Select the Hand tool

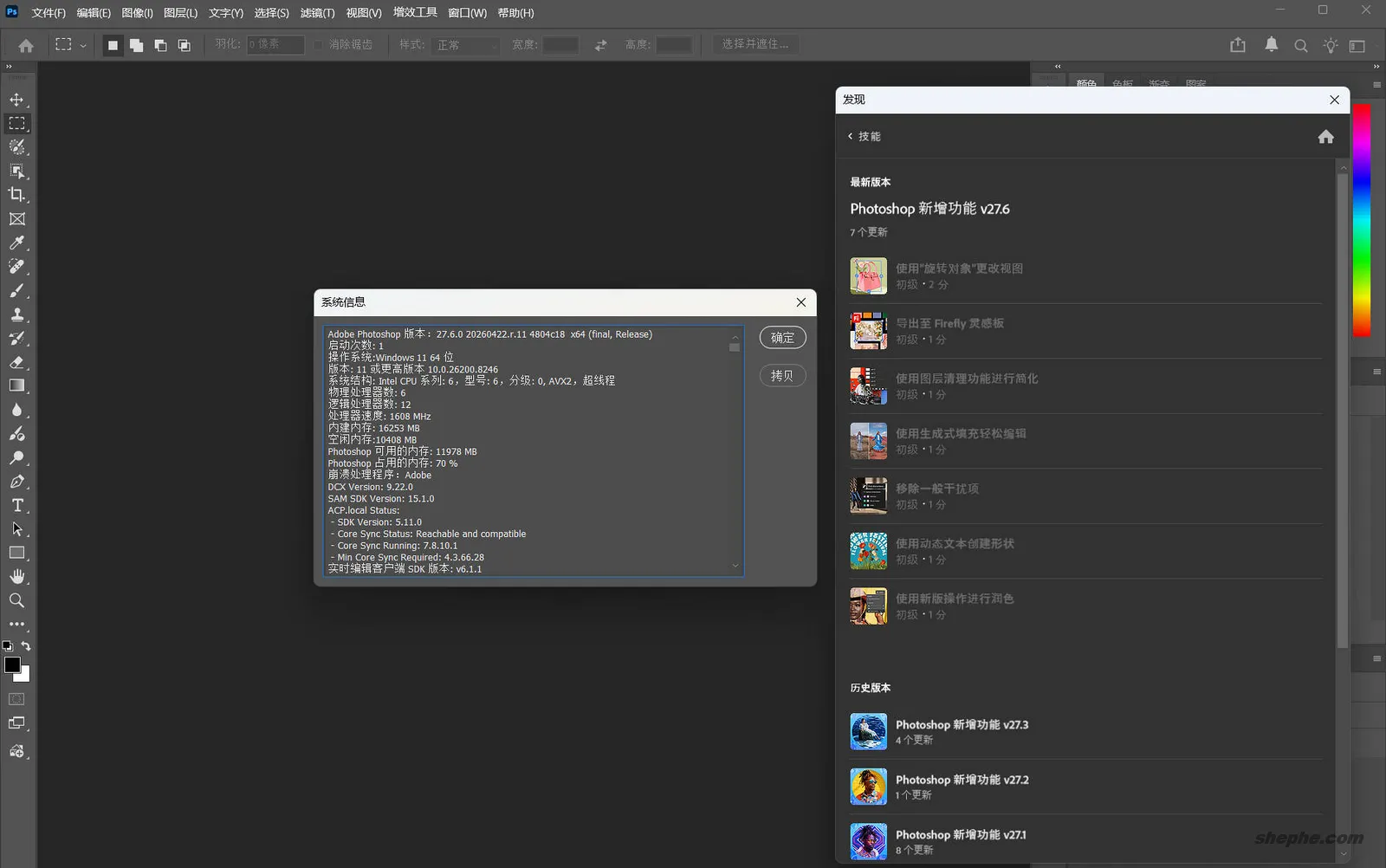click(16, 577)
